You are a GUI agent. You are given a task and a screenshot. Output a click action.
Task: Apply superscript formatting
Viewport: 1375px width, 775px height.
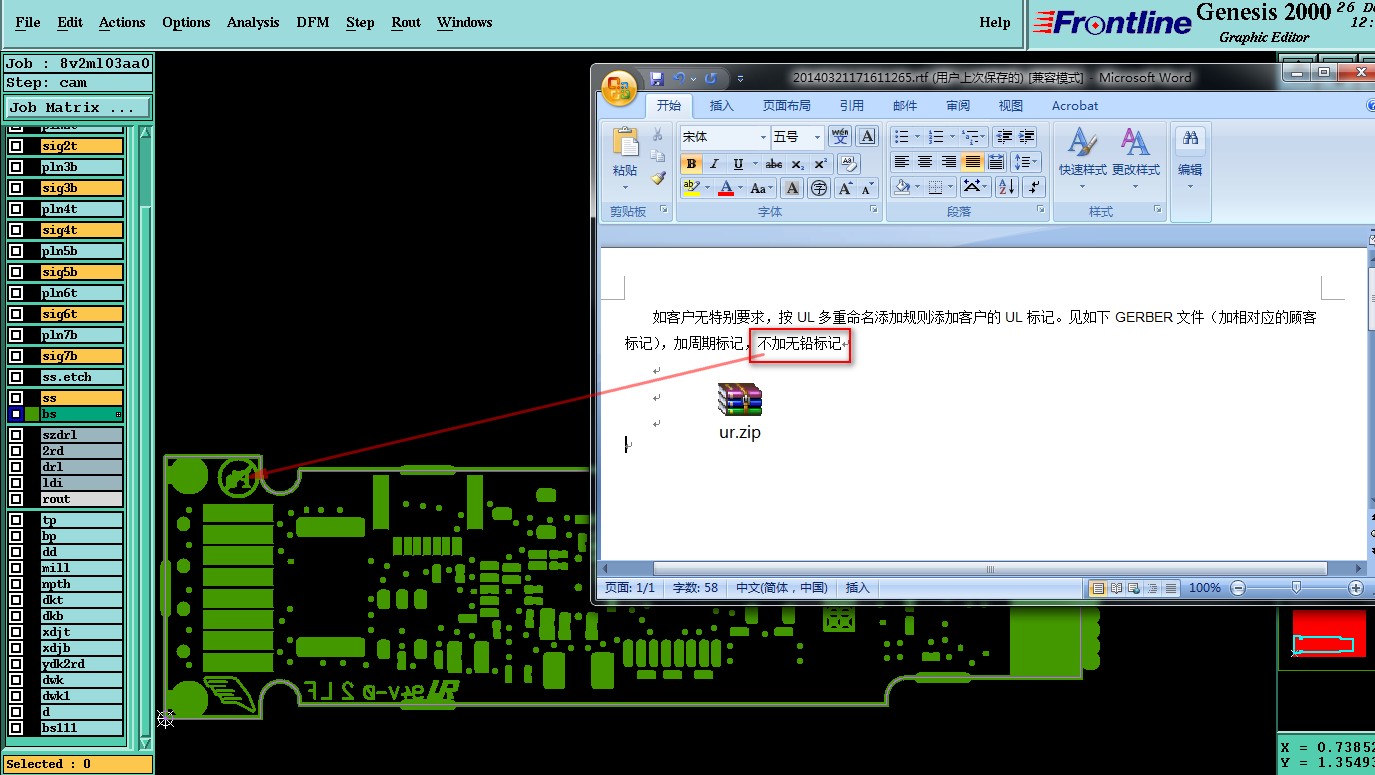click(x=820, y=164)
